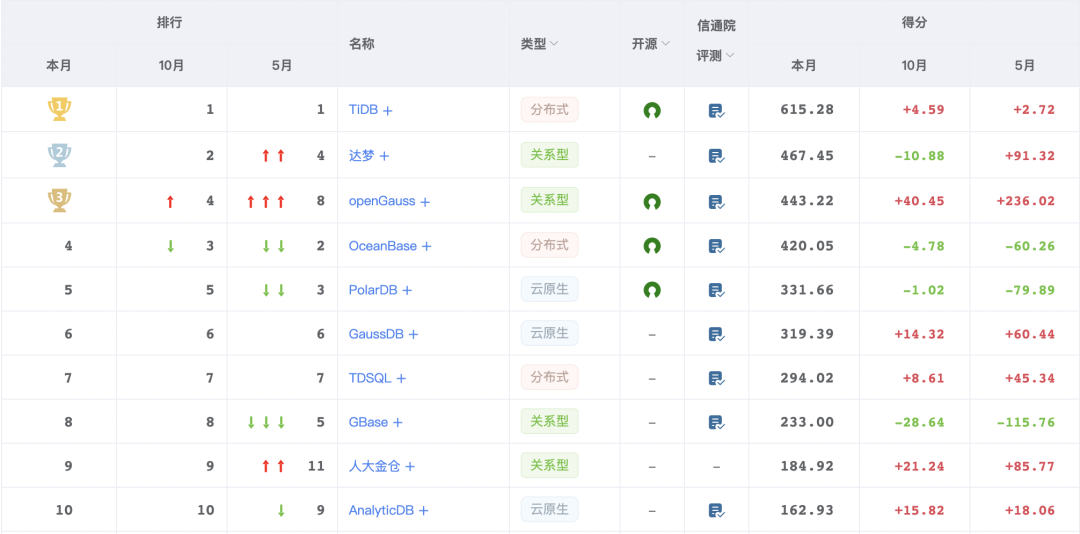Click 达梦's score 467.45
1080x534 pixels.
click(807, 156)
